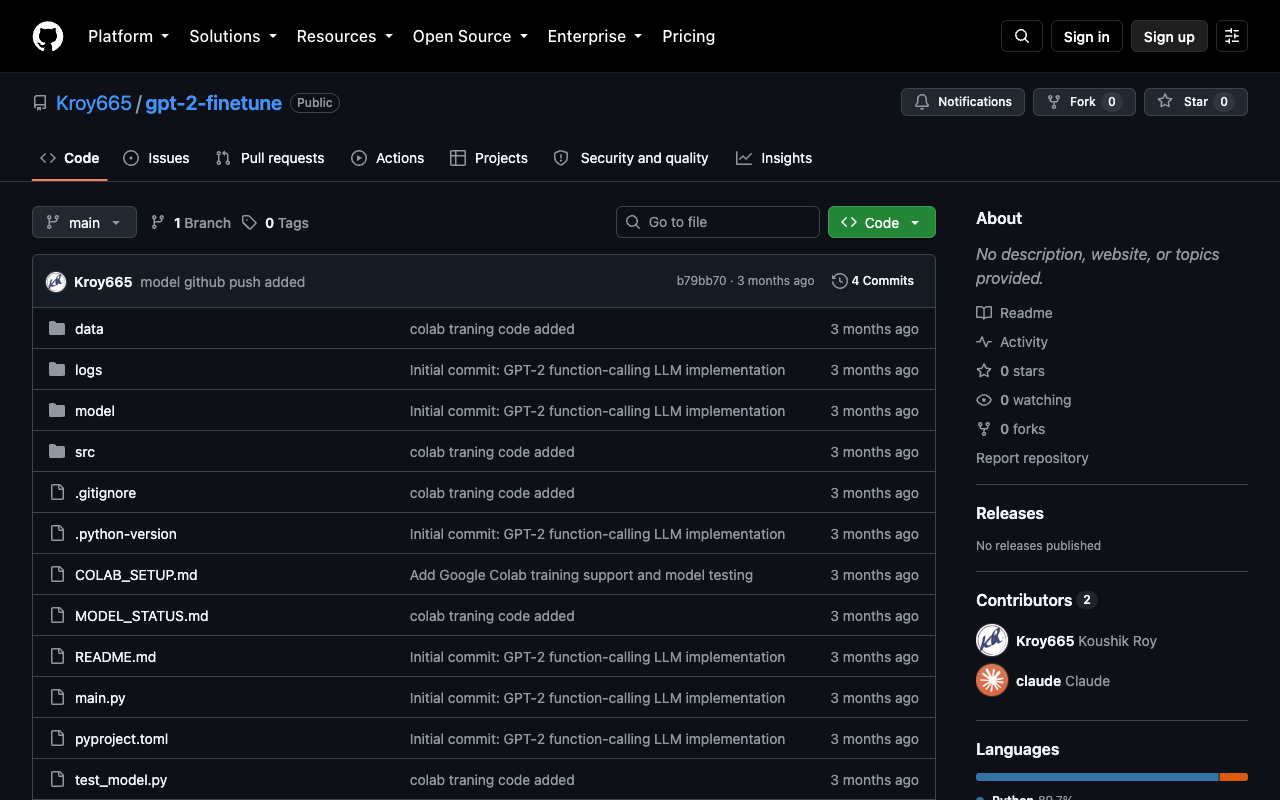Screen dimensions: 1280x800
Task: Click the Go to file search field
Action: pos(718,222)
